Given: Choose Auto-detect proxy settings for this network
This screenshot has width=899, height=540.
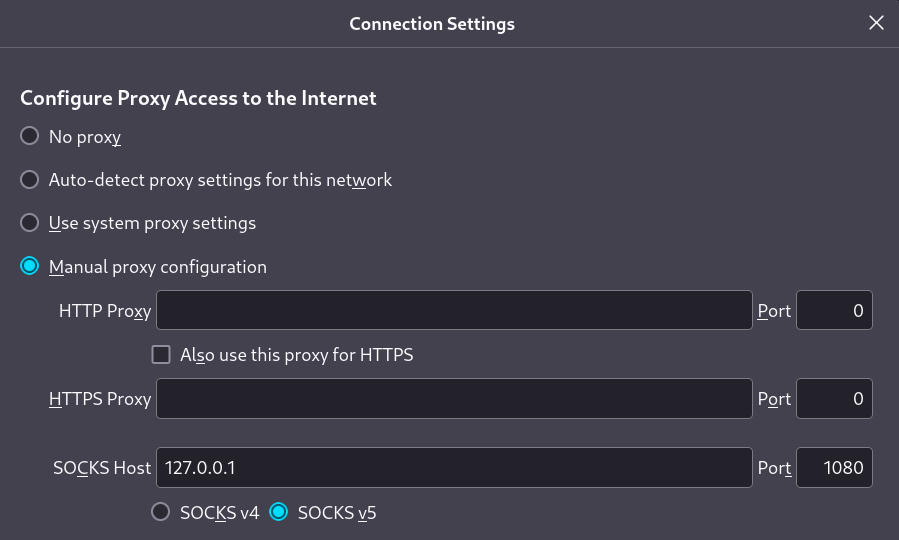Looking at the screenshot, I should (x=30, y=180).
